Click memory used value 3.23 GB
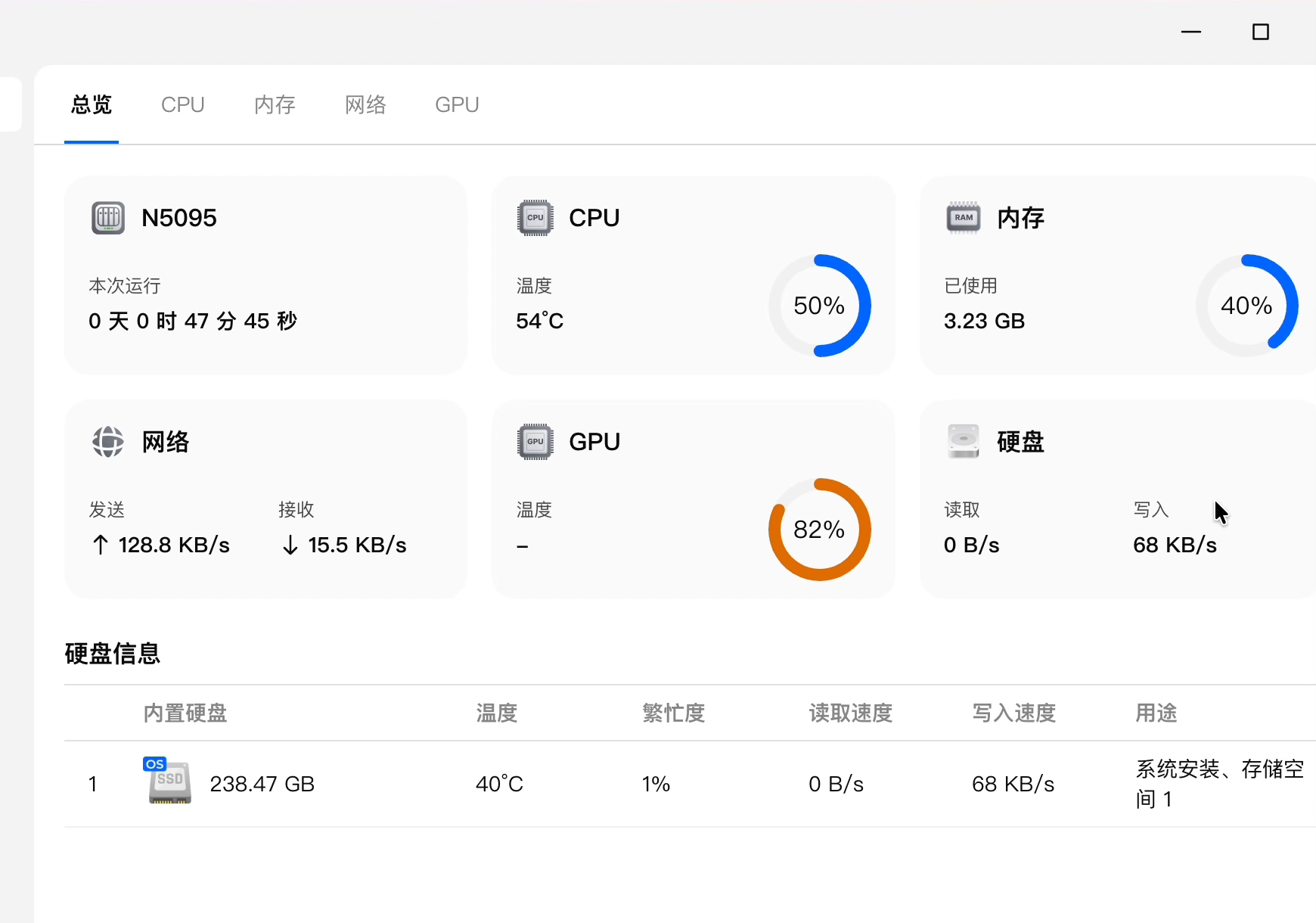Screen dimensions: 1316x923 (x=985, y=321)
